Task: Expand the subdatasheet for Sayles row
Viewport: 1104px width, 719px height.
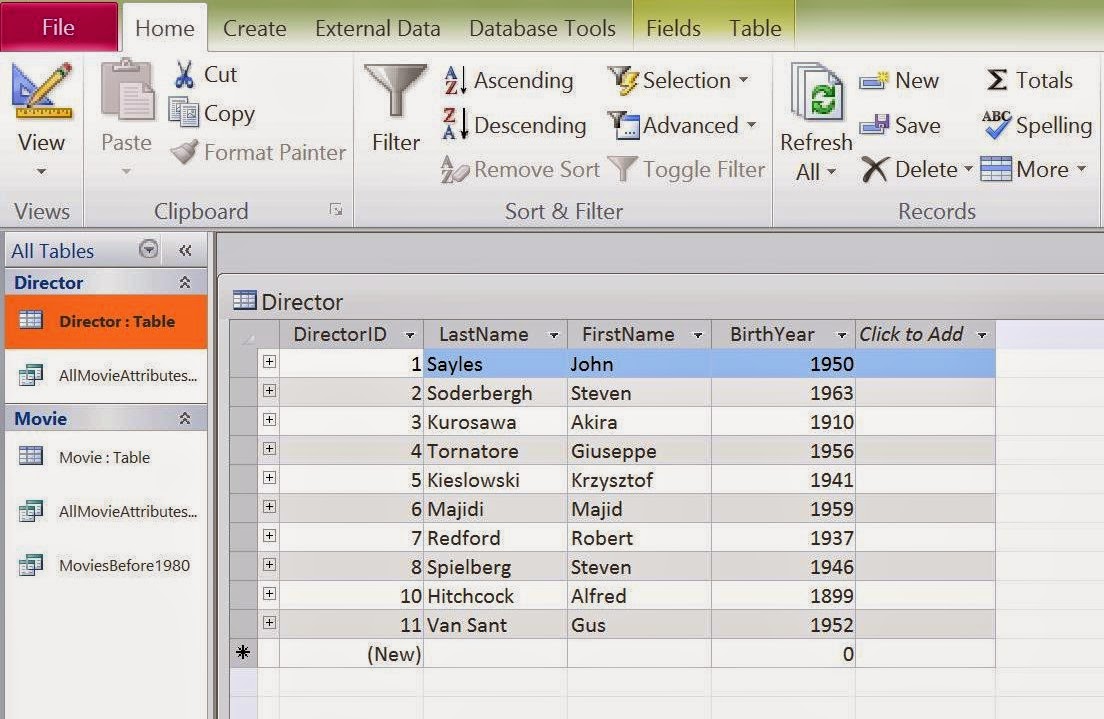Action: [x=269, y=363]
